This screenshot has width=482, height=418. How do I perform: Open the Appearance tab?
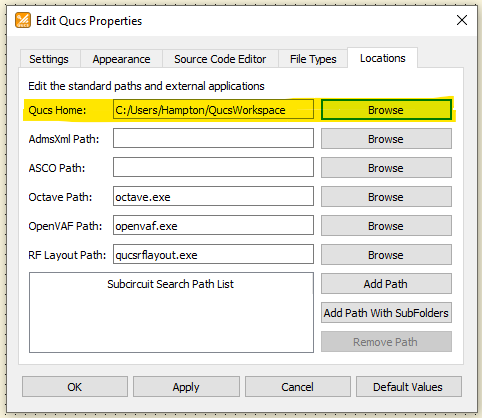tap(121, 59)
